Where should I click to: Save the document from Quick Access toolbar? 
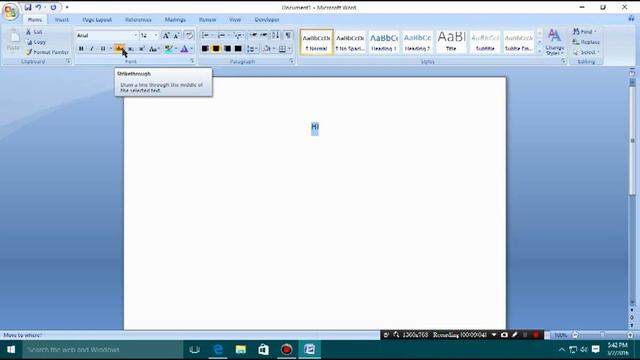pos(28,7)
